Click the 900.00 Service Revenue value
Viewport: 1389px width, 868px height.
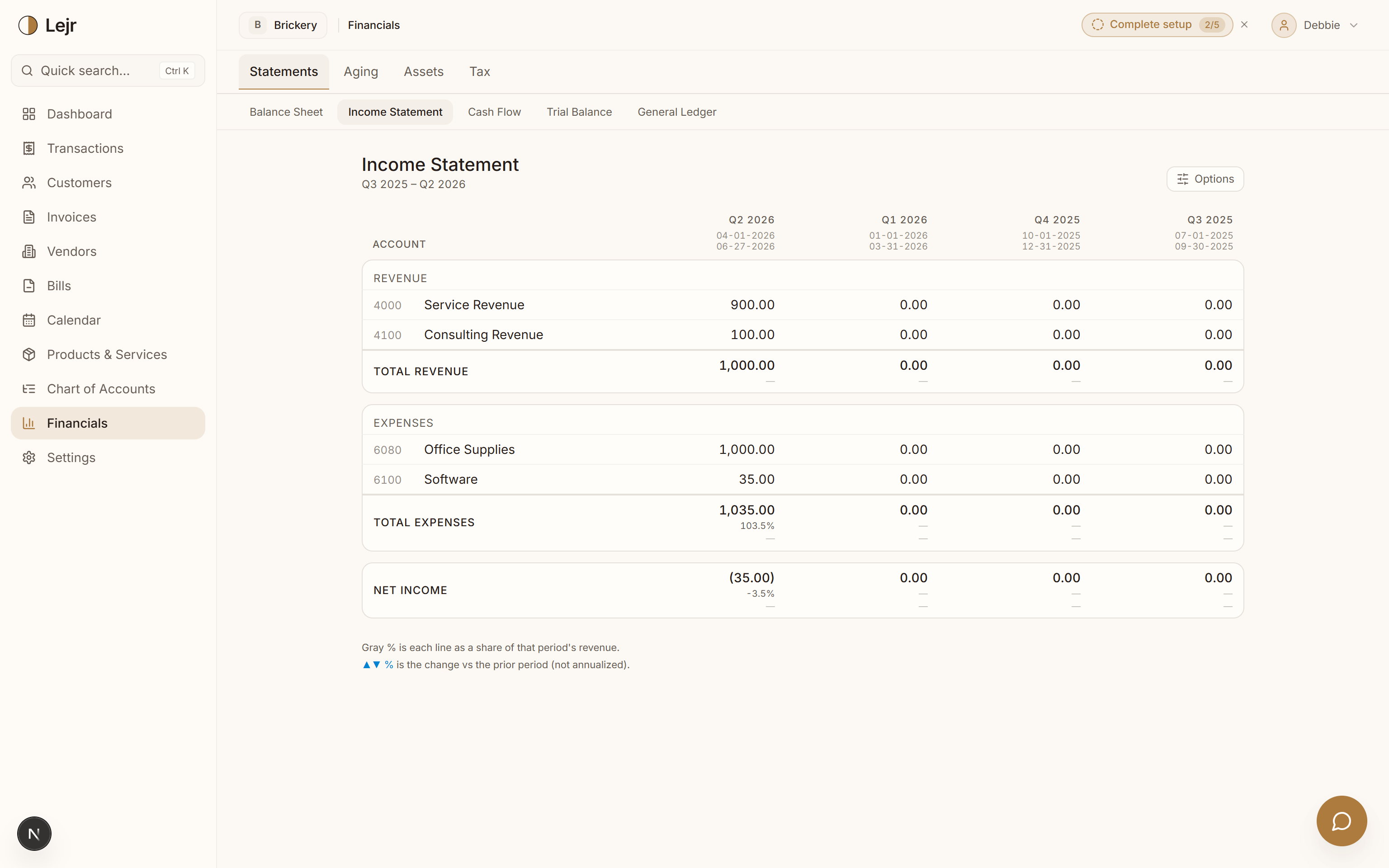pos(752,305)
